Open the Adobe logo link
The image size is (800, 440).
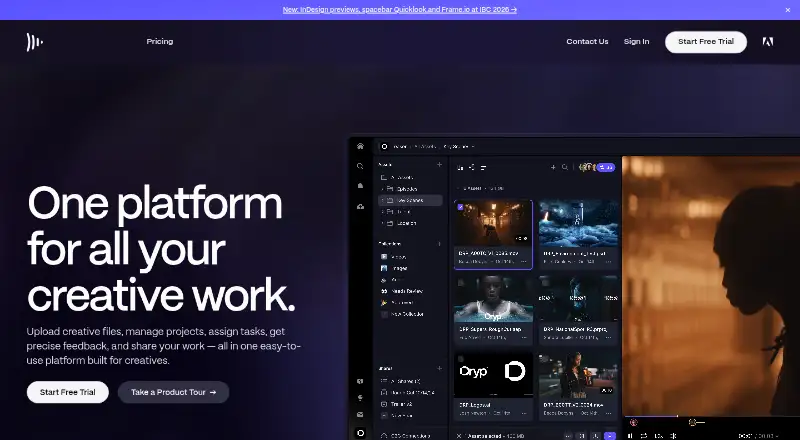click(767, 42)
